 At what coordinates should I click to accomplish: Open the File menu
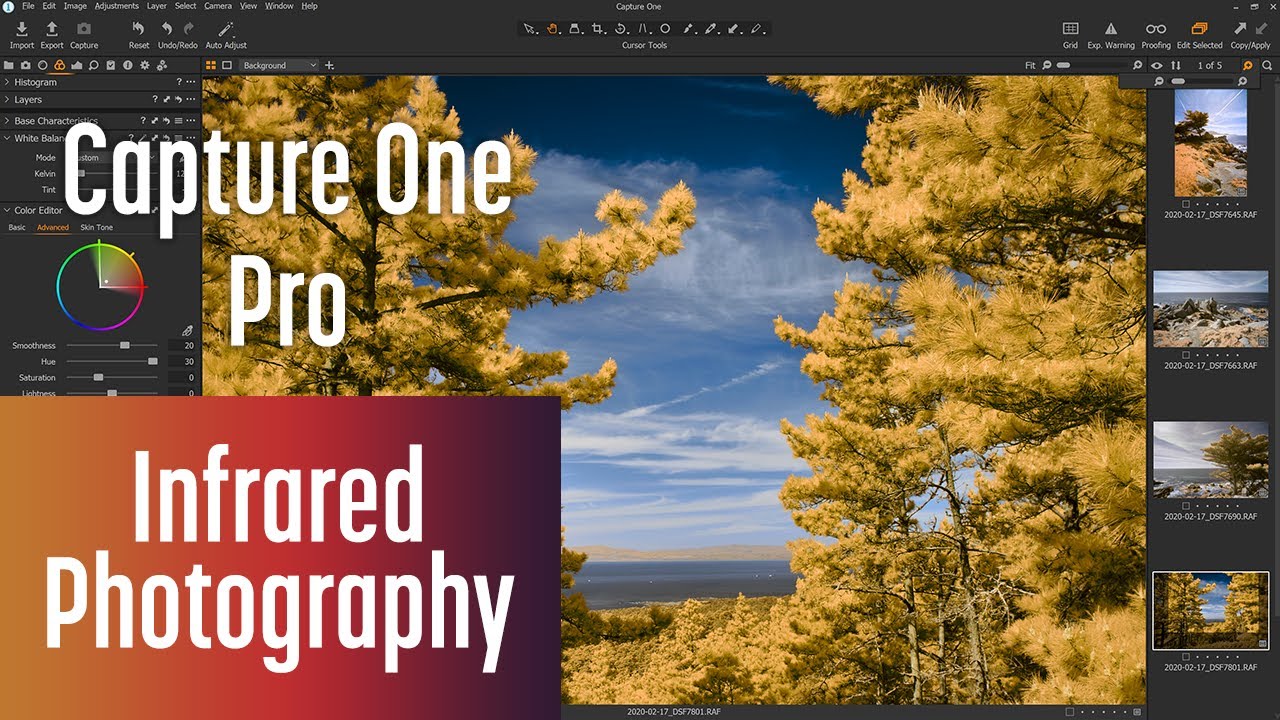(28, 6)
